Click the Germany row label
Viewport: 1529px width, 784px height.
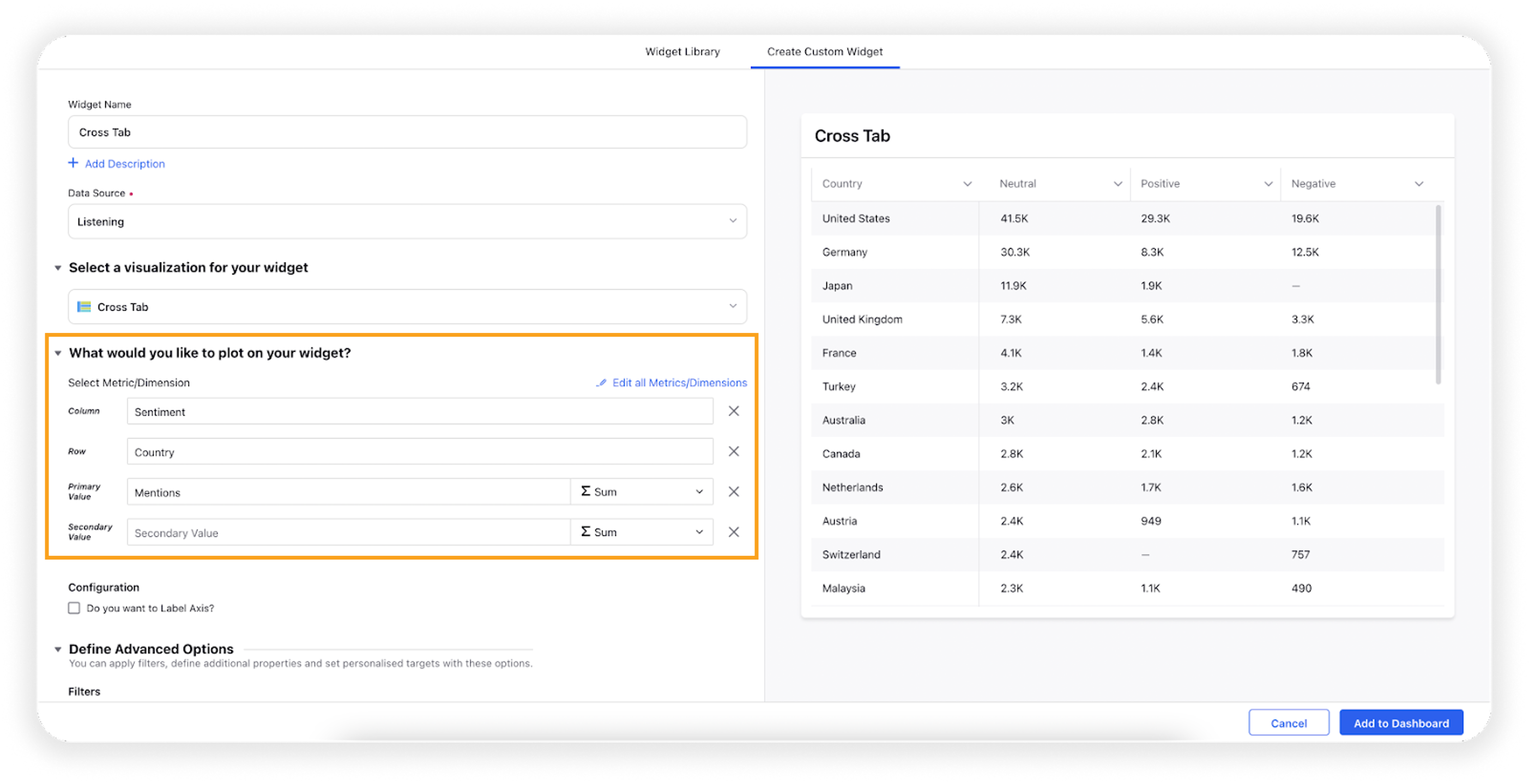pos(845,252)
